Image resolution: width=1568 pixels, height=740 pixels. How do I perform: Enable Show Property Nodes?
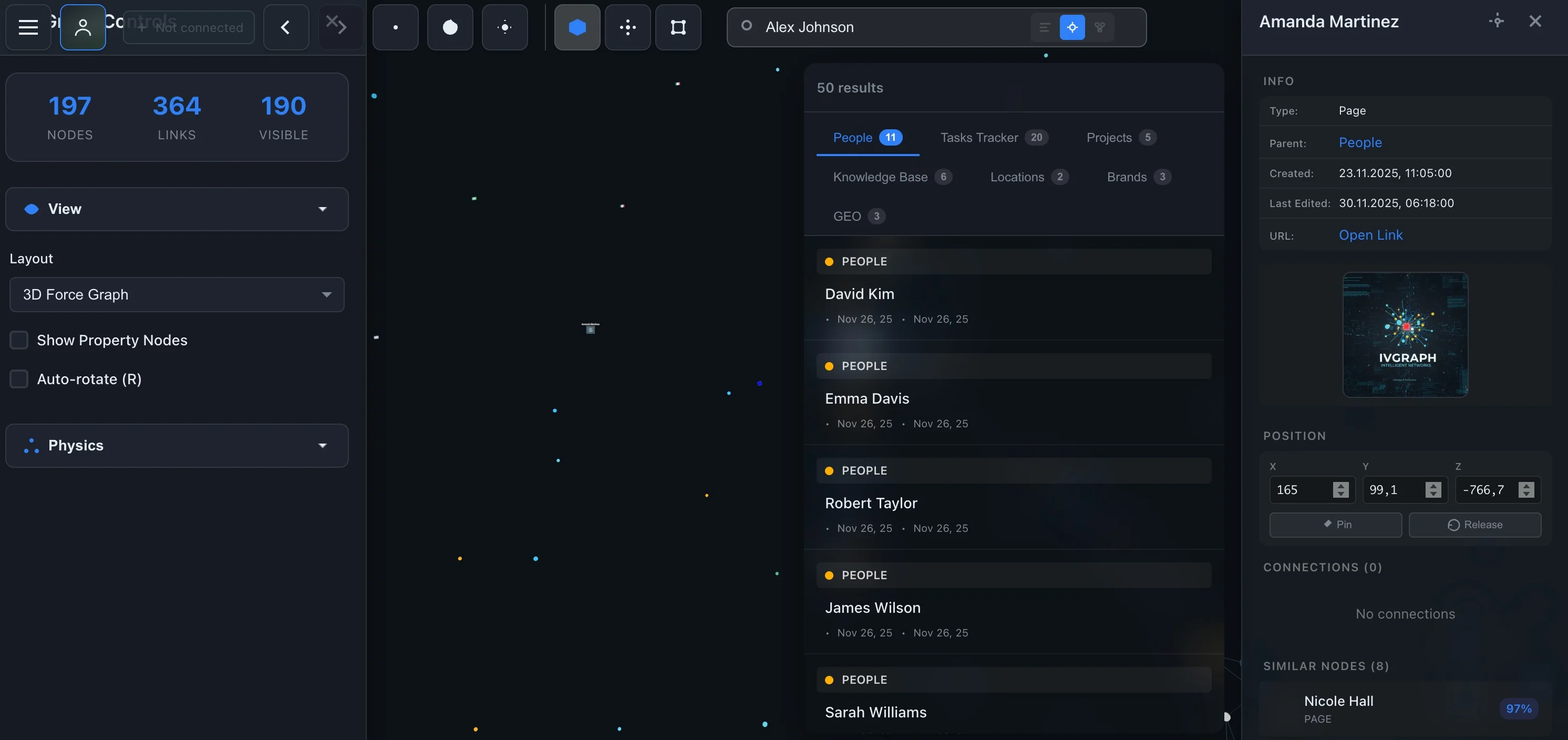[19, 340]
